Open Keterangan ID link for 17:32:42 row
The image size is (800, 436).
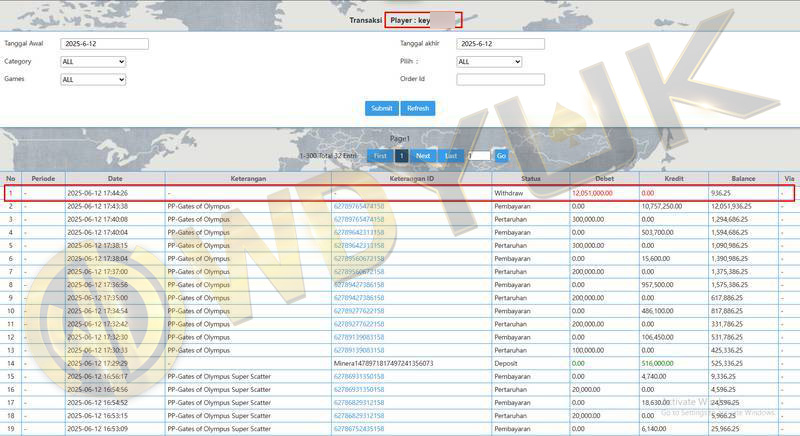[359, 324]
